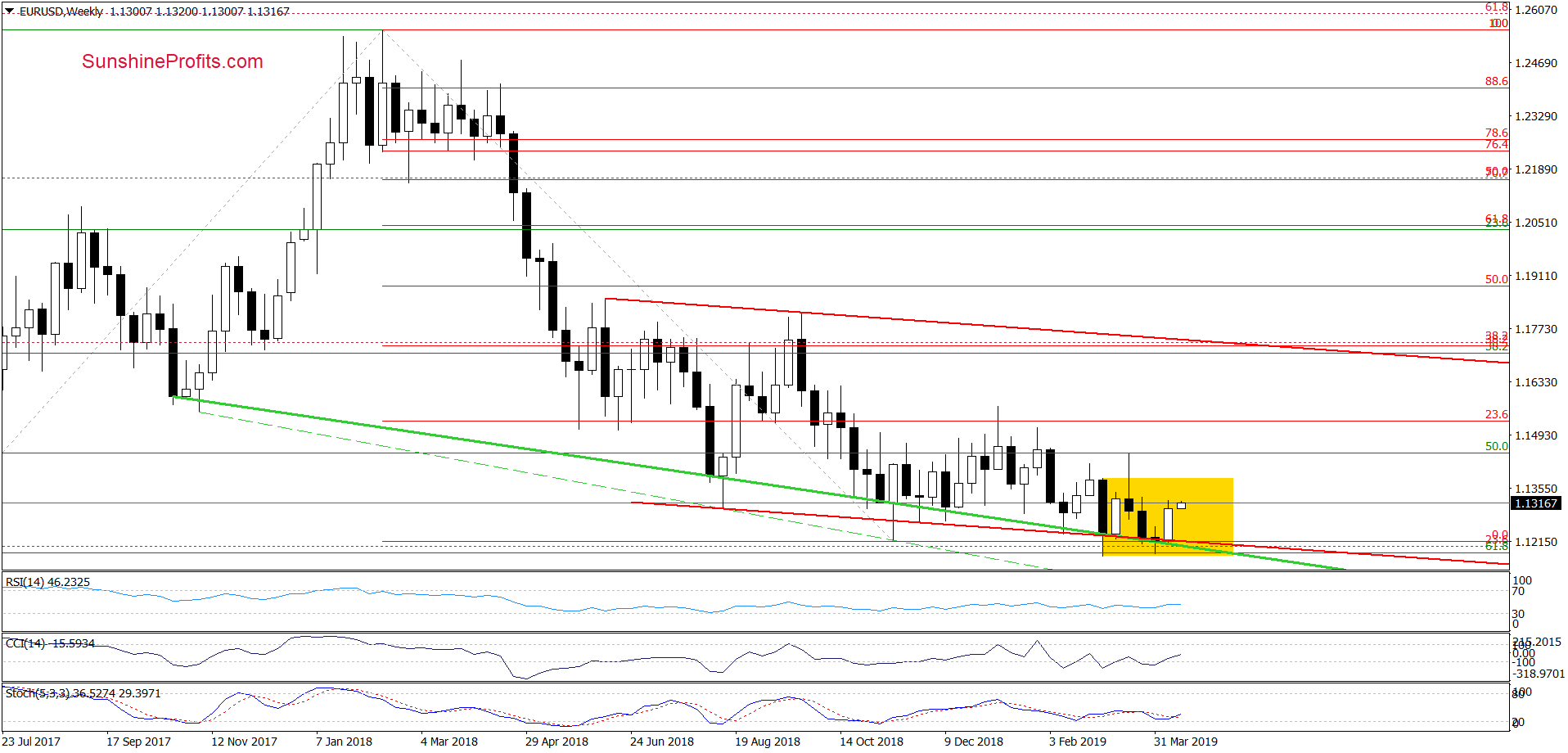Click the 1.23290 price axis label
This screenshot has height=753, width=1568.
pyautogui.click(x=1536, y=116)
